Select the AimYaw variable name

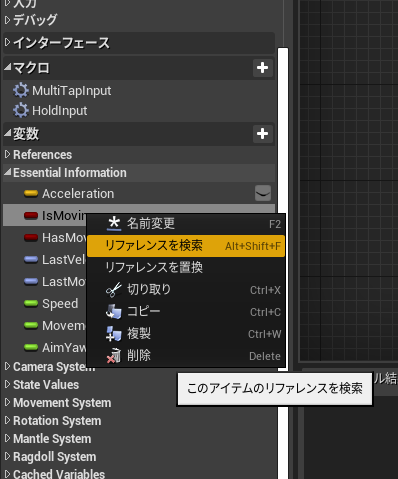coord(64,348)
